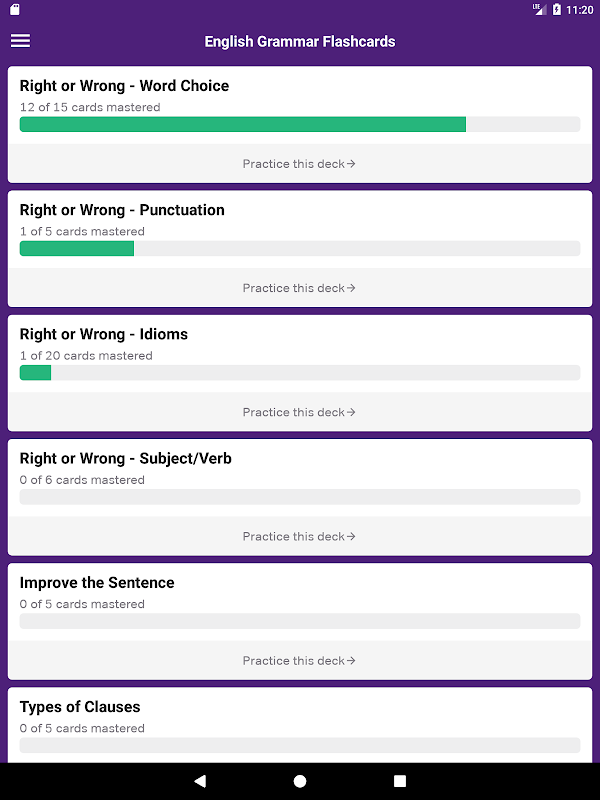The image size is (600, 800).
Task: Open the hamburger navigation menu
Action: click(20, 41)
